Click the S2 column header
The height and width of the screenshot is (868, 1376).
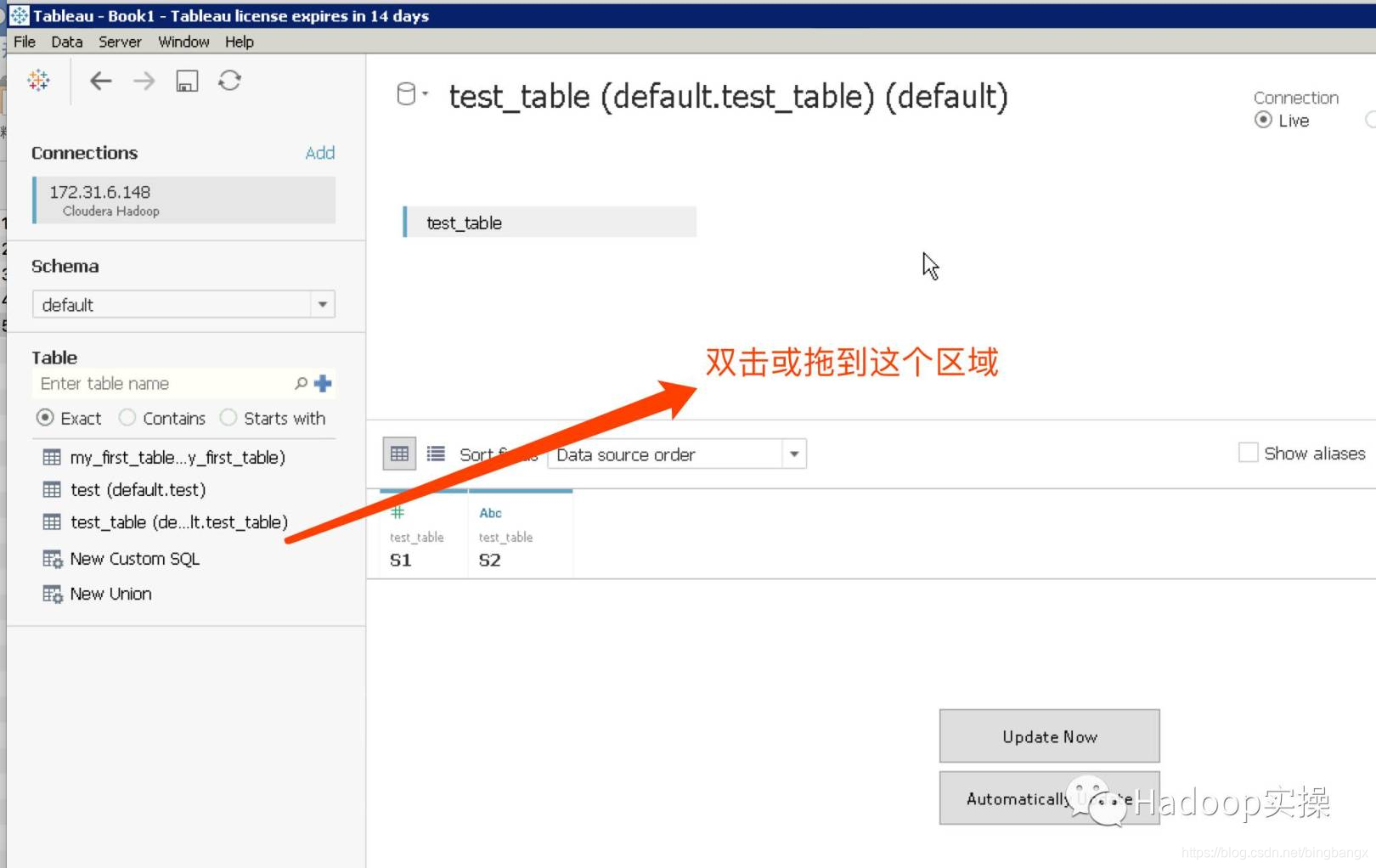[520, 534]
